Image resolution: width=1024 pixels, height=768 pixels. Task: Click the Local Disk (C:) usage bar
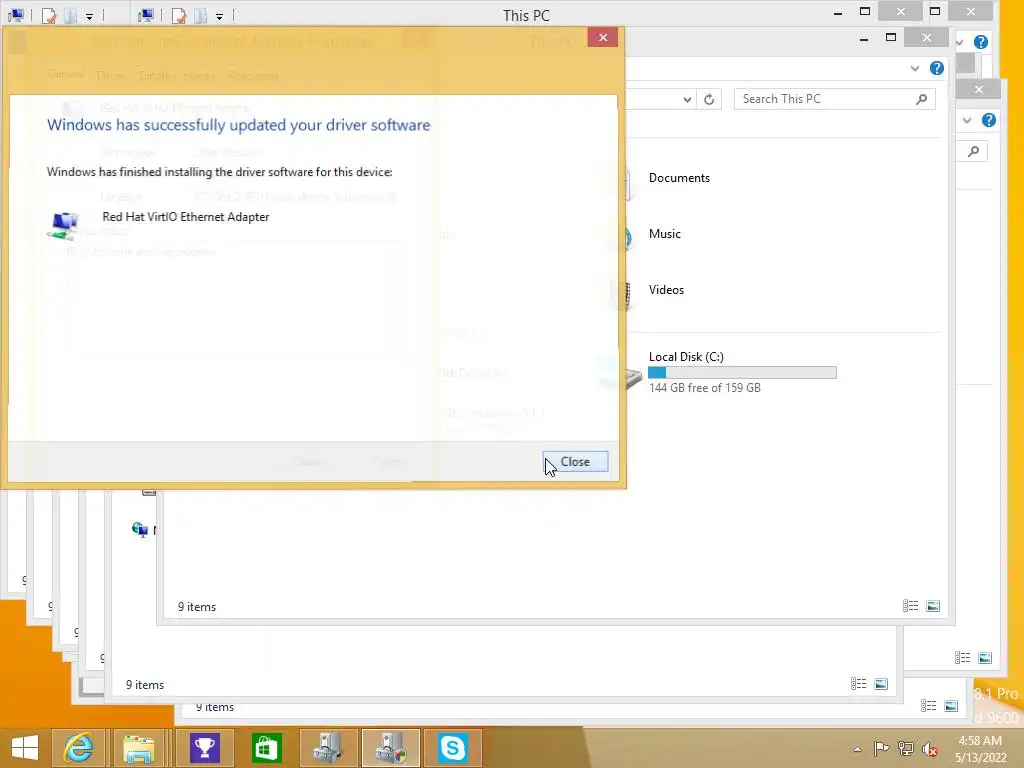(x=742, y=372)
